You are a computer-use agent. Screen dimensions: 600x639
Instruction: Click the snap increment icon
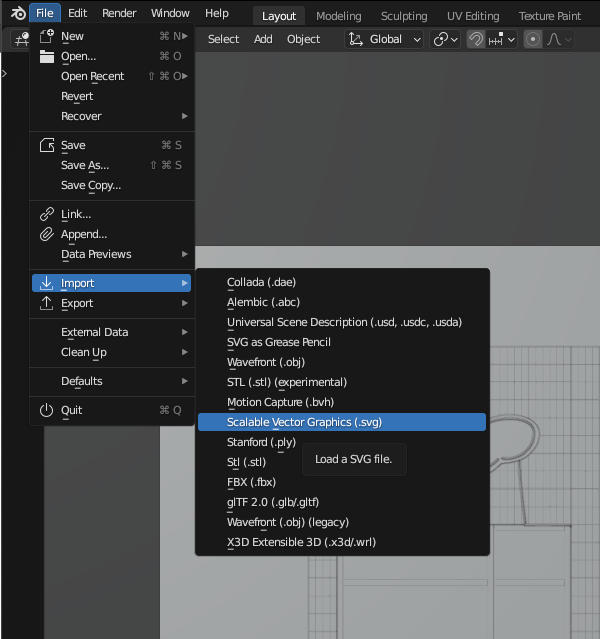pyautogui.click(x=496, y=39)
